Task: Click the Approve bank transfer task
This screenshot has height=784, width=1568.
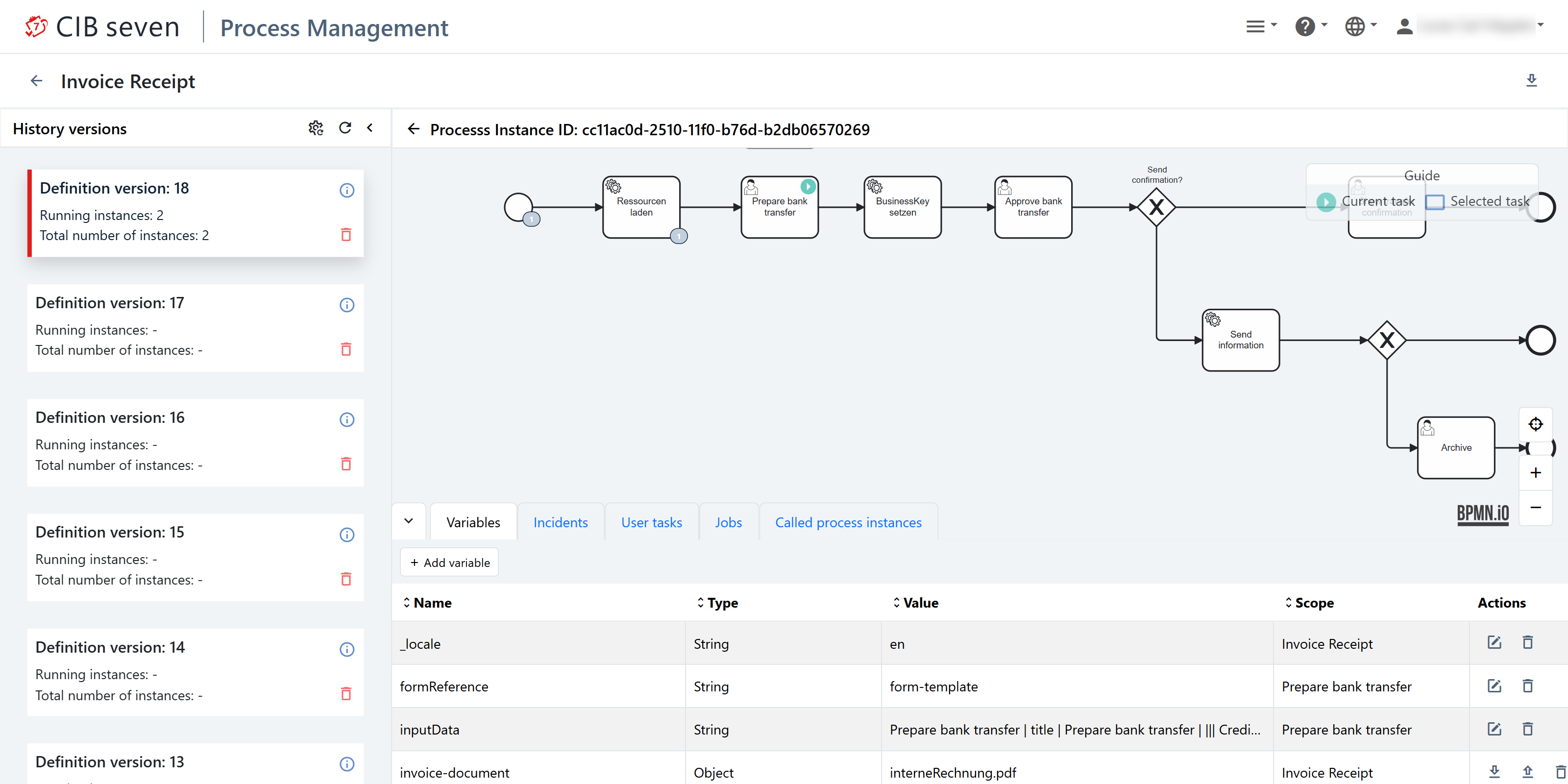Action: click(1033, 207)
